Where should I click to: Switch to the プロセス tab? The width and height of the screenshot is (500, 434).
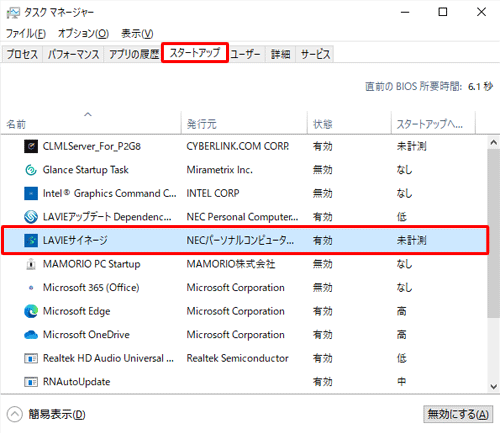point(22,54)
